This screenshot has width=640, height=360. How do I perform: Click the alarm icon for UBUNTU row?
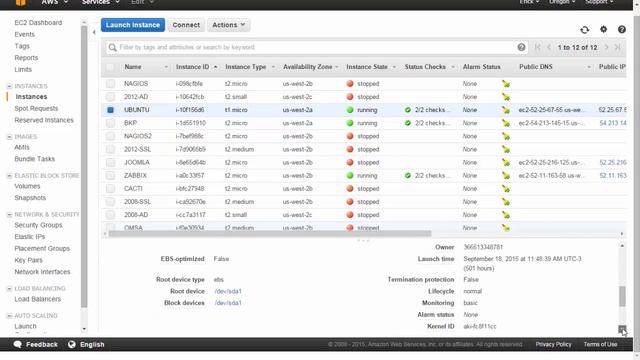click(x=506, y=110)
